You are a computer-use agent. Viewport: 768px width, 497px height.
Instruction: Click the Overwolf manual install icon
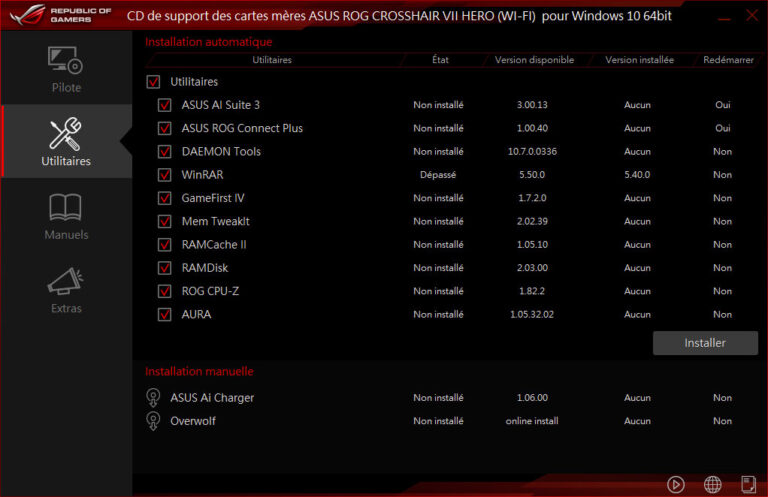pyautogui.click(x=153, y=421)
